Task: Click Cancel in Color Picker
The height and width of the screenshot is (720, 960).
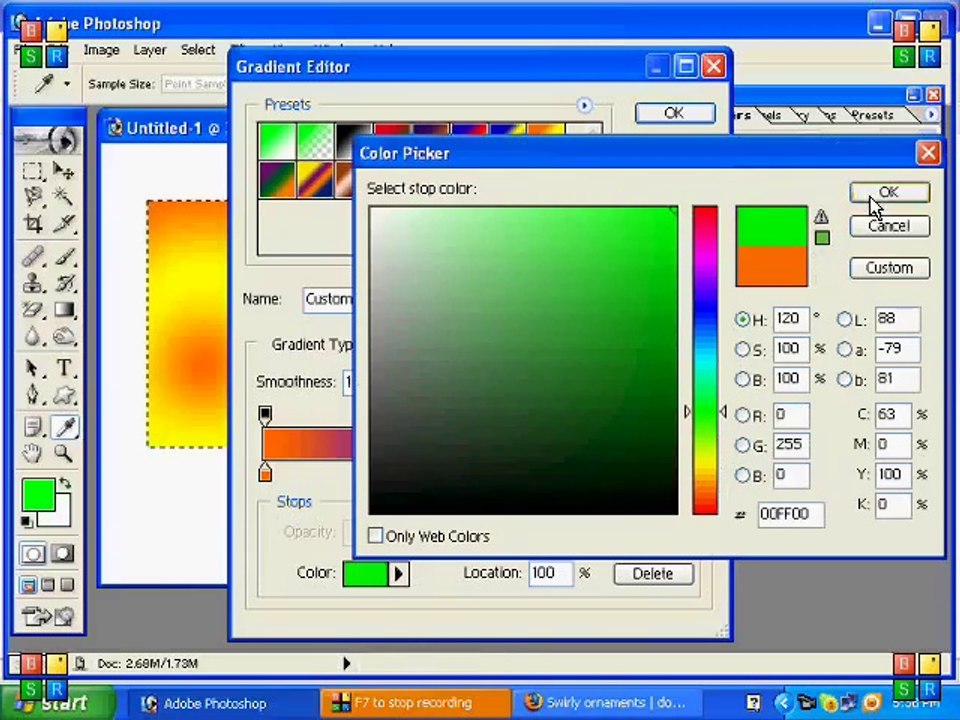Action: pyautogui.click(x=890, y=226)
